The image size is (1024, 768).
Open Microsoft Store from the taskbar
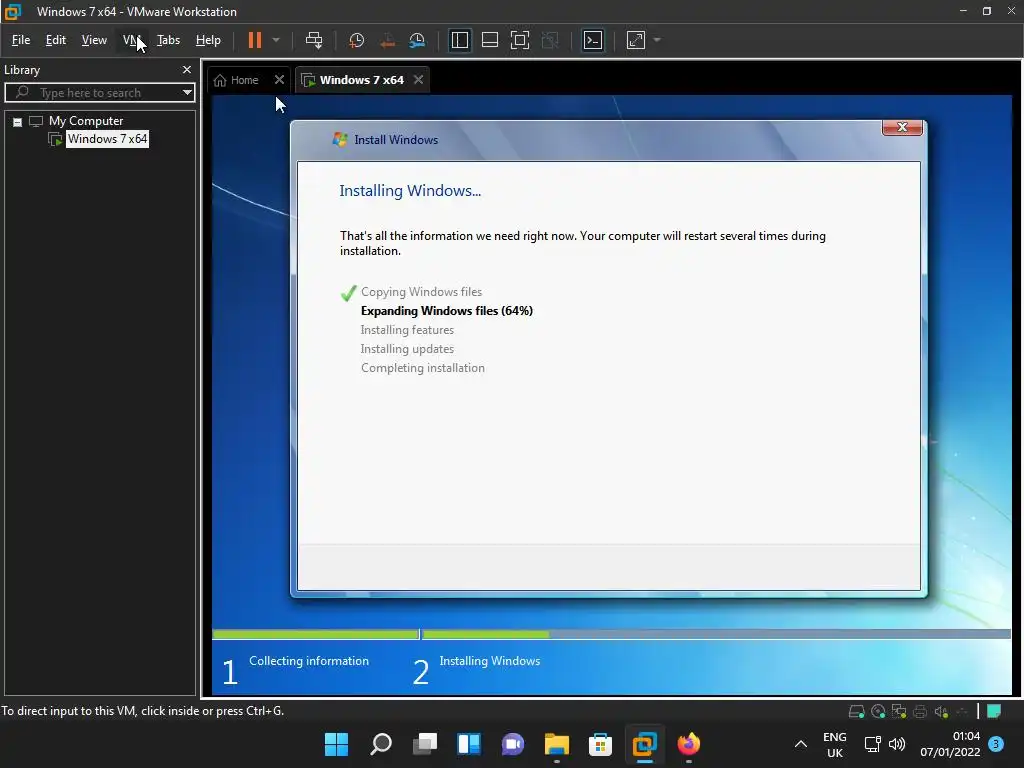600,744
